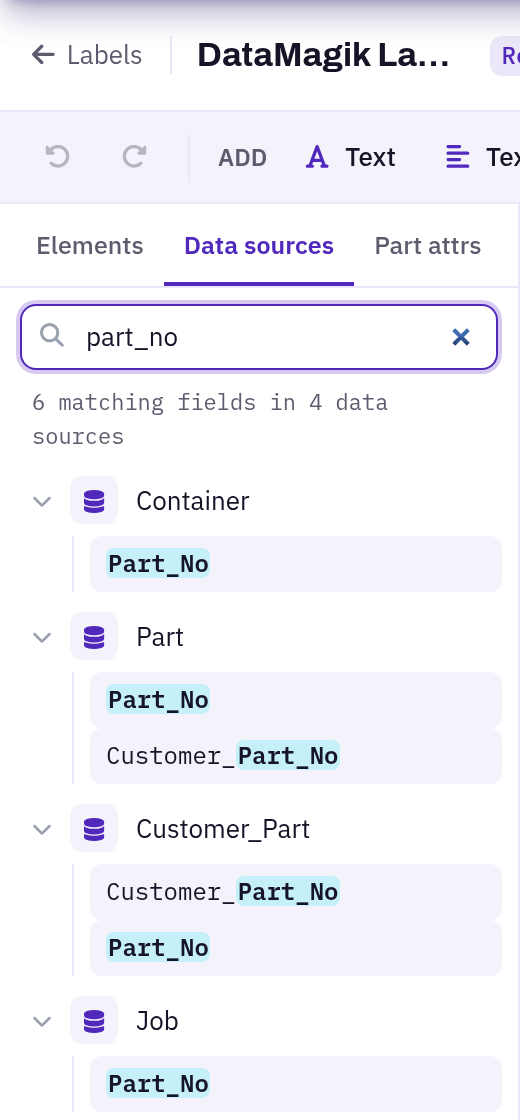Collapse the Job data source chevron
This screenshot has height=1120, width=520.
coord(42,1021)
